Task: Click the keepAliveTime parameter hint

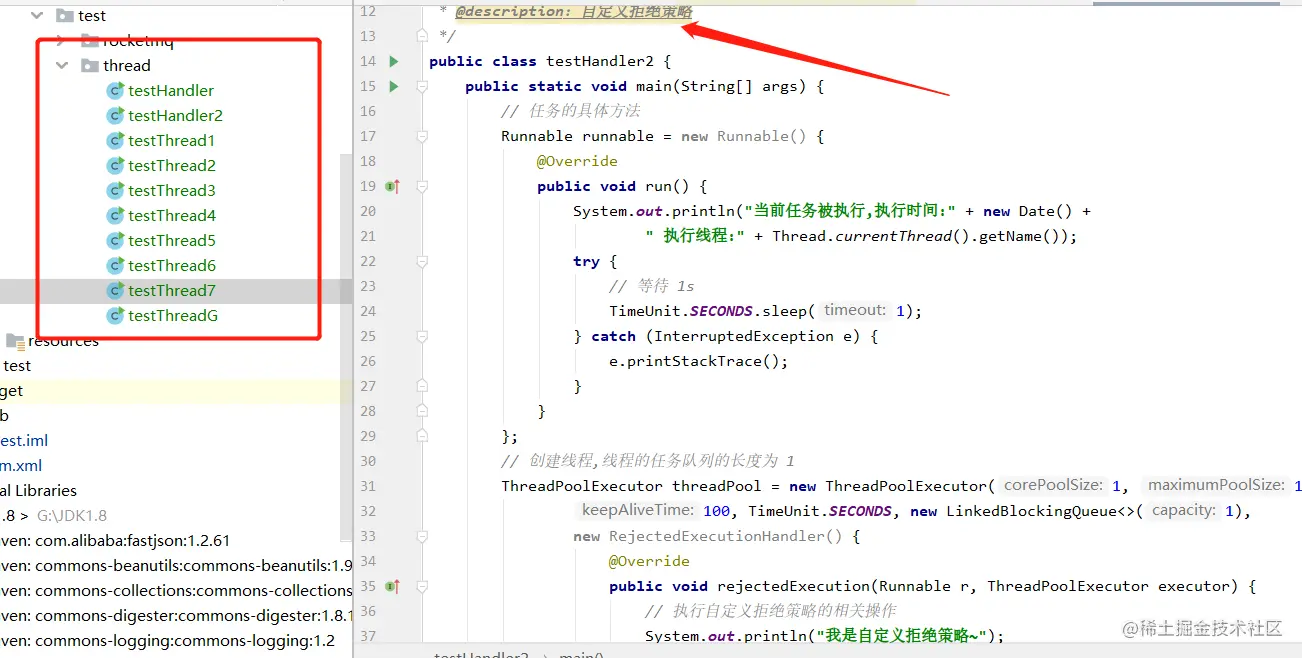Action: point(639,510)
